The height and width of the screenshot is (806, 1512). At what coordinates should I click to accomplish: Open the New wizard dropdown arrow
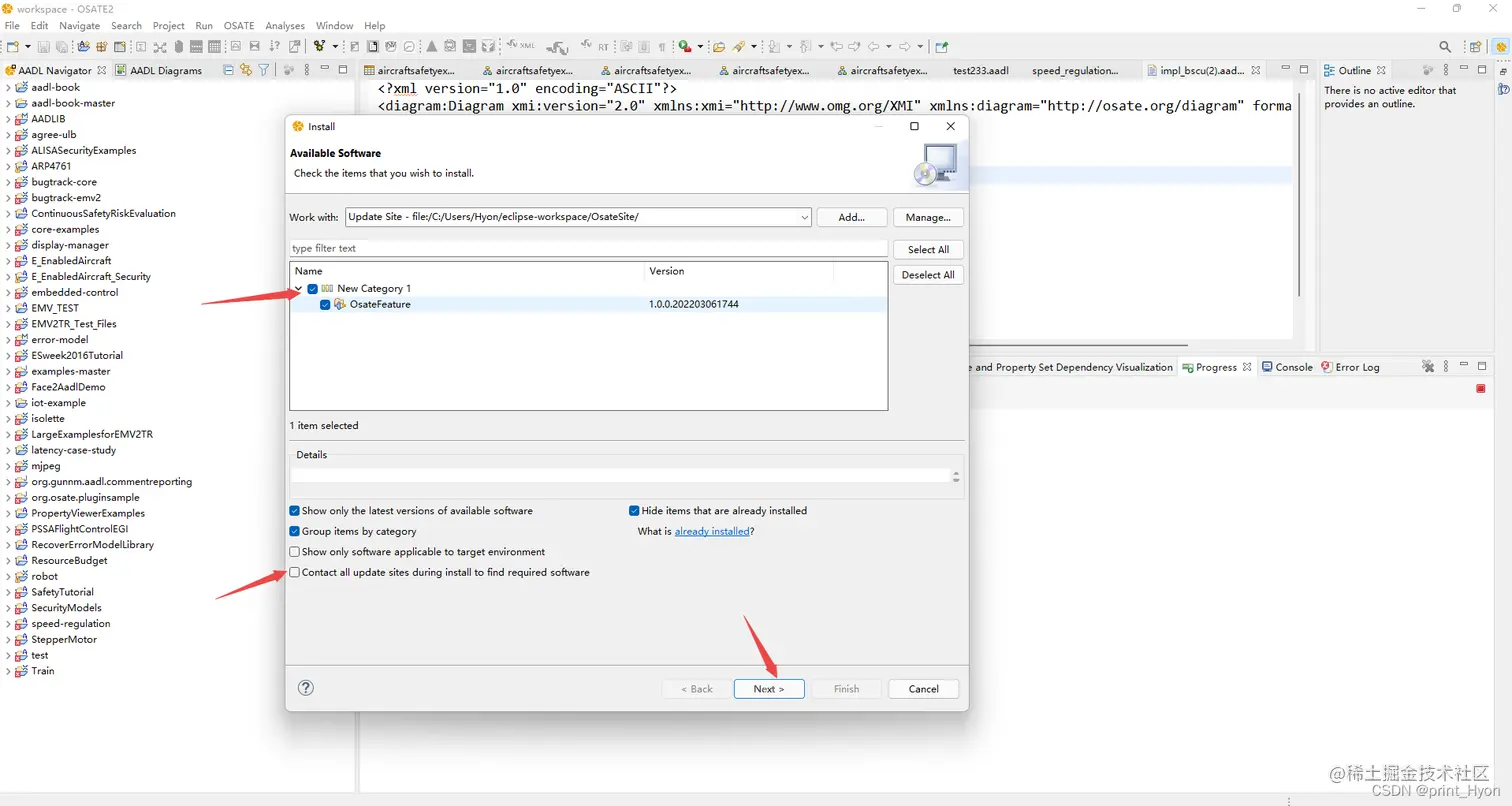(27, 46)
